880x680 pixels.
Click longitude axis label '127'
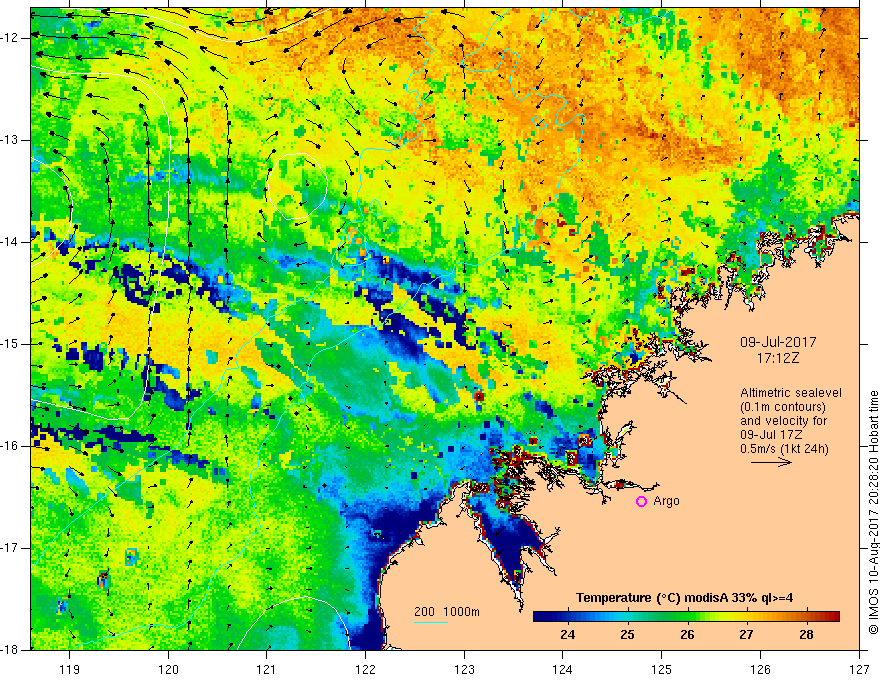859,669
